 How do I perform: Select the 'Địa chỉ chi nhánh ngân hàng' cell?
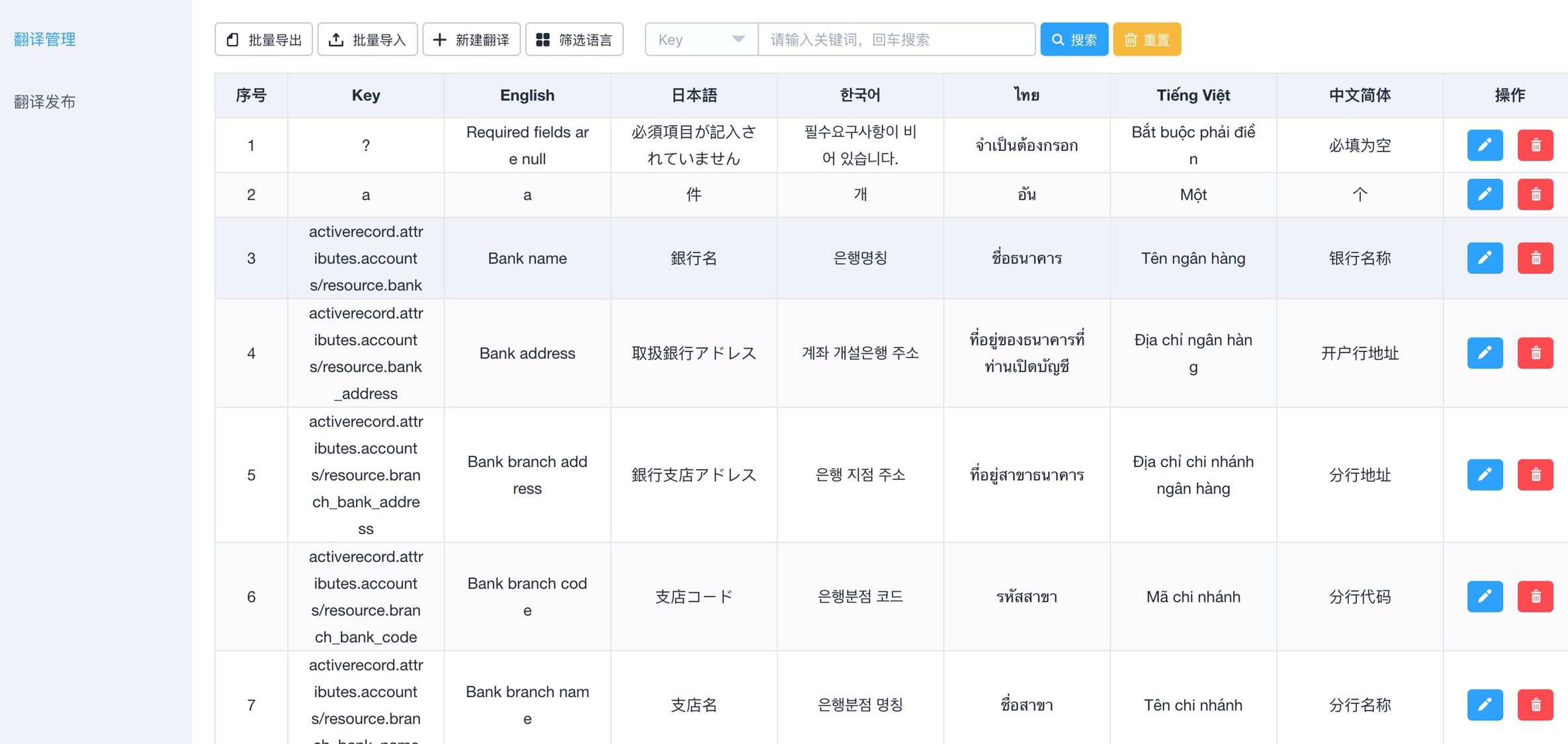point(1194,475)
